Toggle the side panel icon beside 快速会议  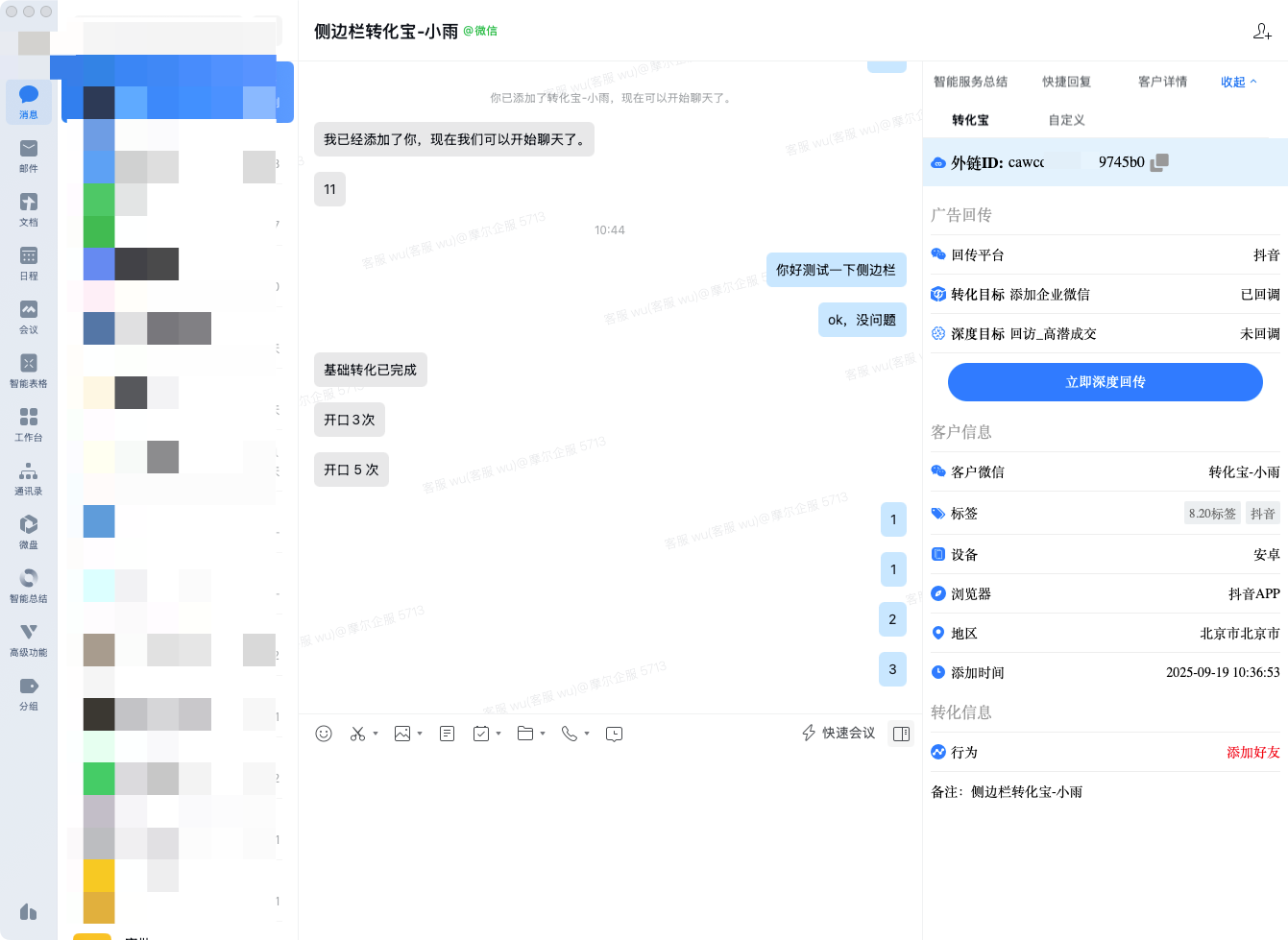point(901,734)
